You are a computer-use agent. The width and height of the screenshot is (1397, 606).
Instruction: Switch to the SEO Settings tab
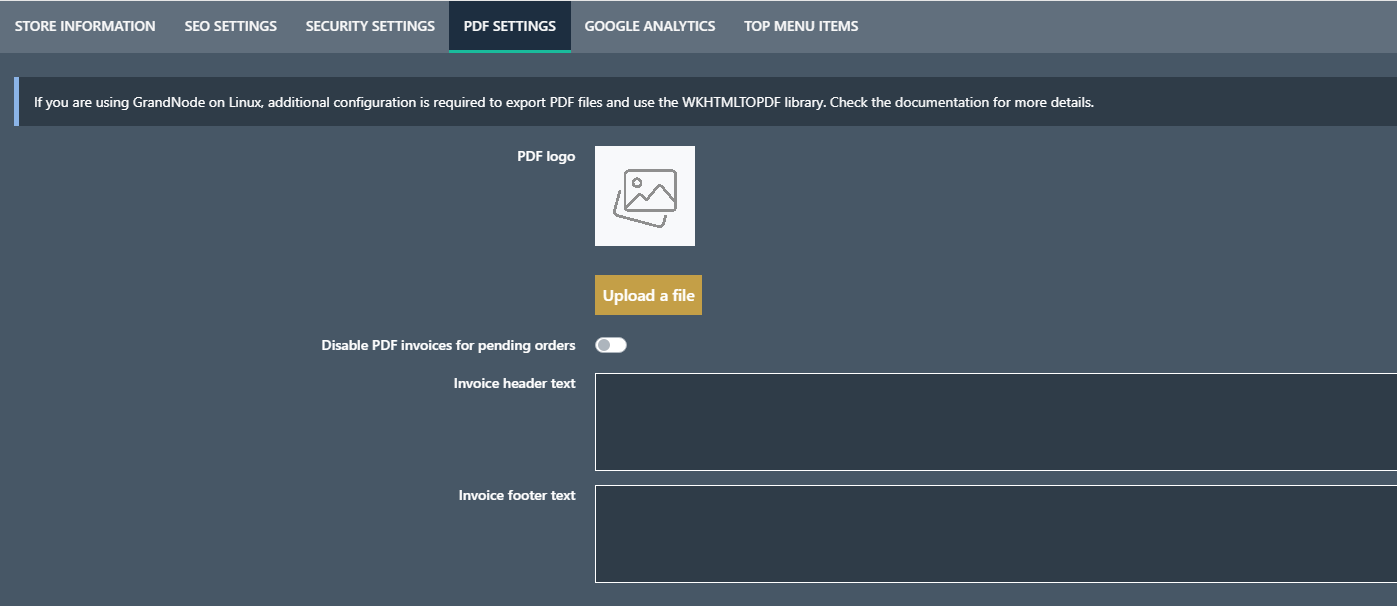(x=231, y=26)
